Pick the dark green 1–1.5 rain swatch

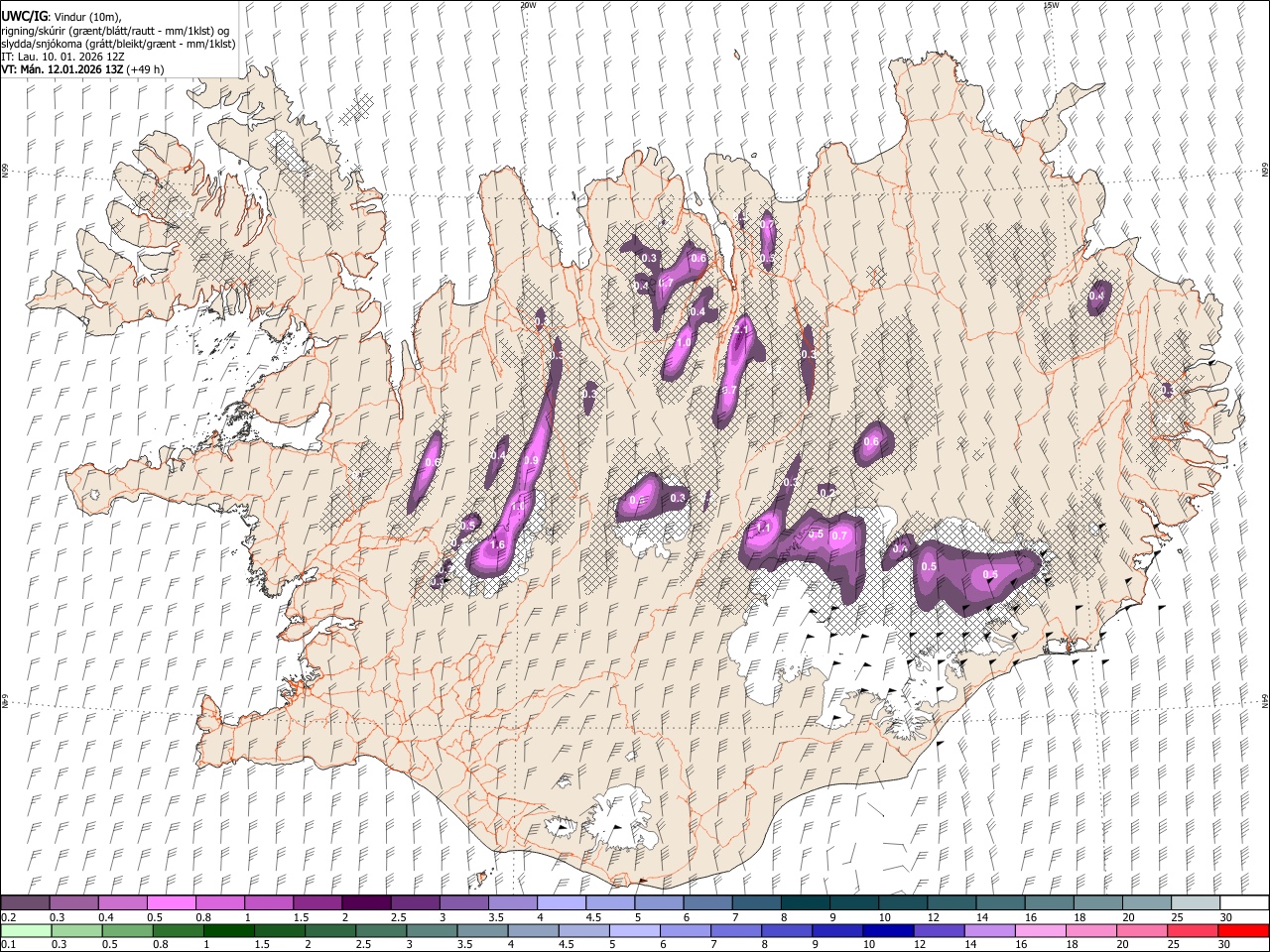pos(229,930)
